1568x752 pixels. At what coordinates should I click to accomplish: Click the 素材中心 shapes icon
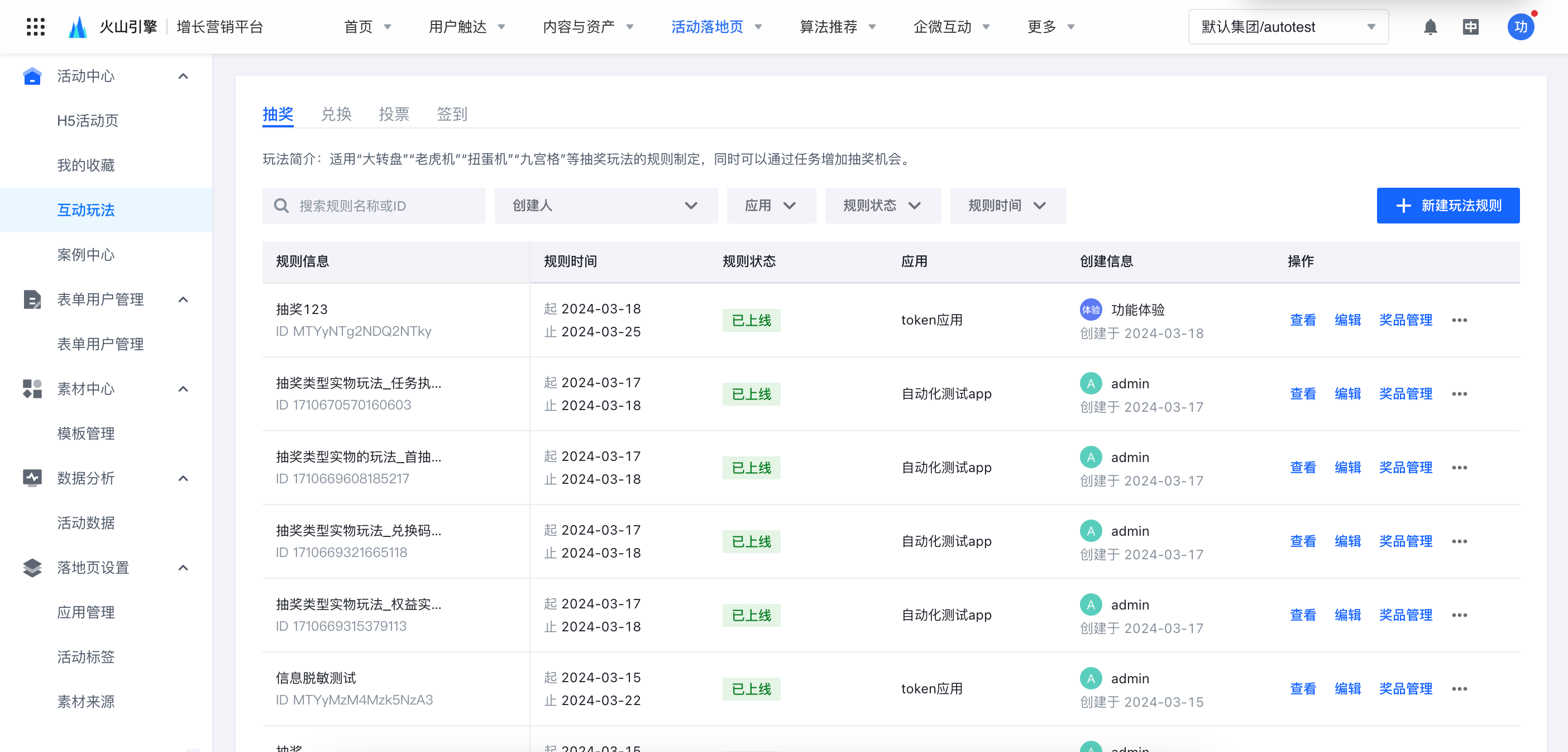click(32, 389)
